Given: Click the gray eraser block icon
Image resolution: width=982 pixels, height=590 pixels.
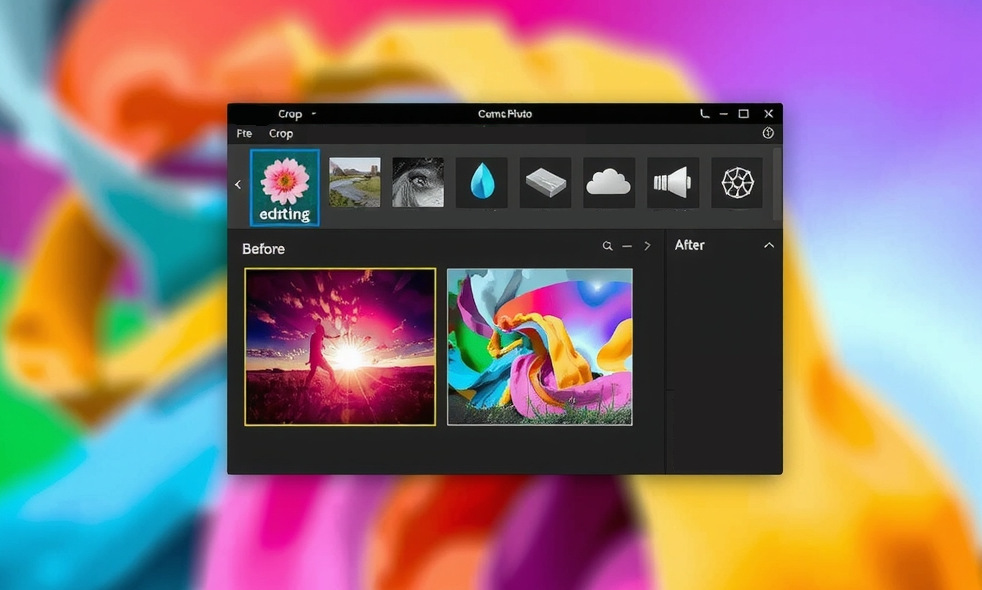Looking at the screenshot, I should click(545, 182).
